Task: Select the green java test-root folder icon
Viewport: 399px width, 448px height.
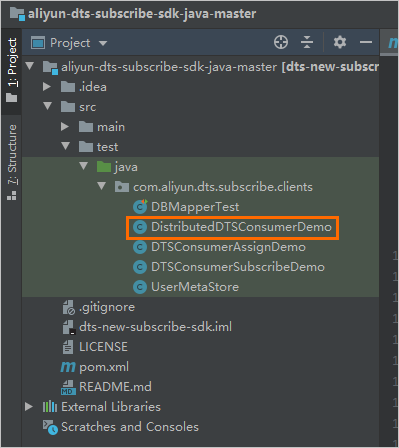Action: click(104, 167)
